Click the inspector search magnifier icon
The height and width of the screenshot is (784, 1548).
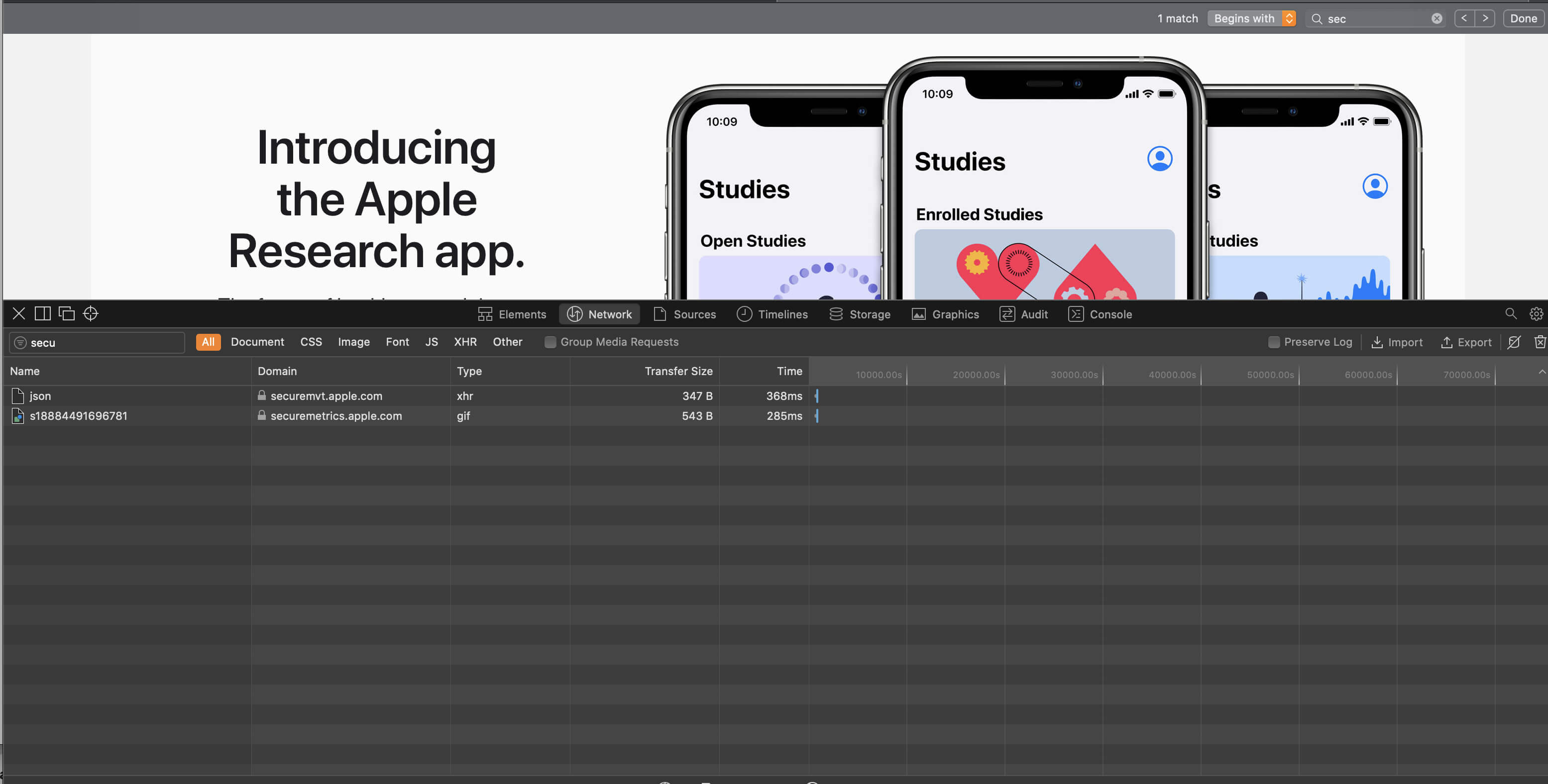(x=1511, y=313)
